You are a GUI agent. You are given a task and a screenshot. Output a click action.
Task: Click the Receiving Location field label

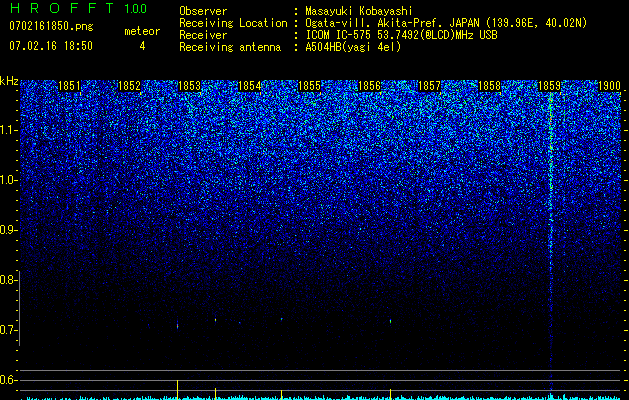click(233, 23)
